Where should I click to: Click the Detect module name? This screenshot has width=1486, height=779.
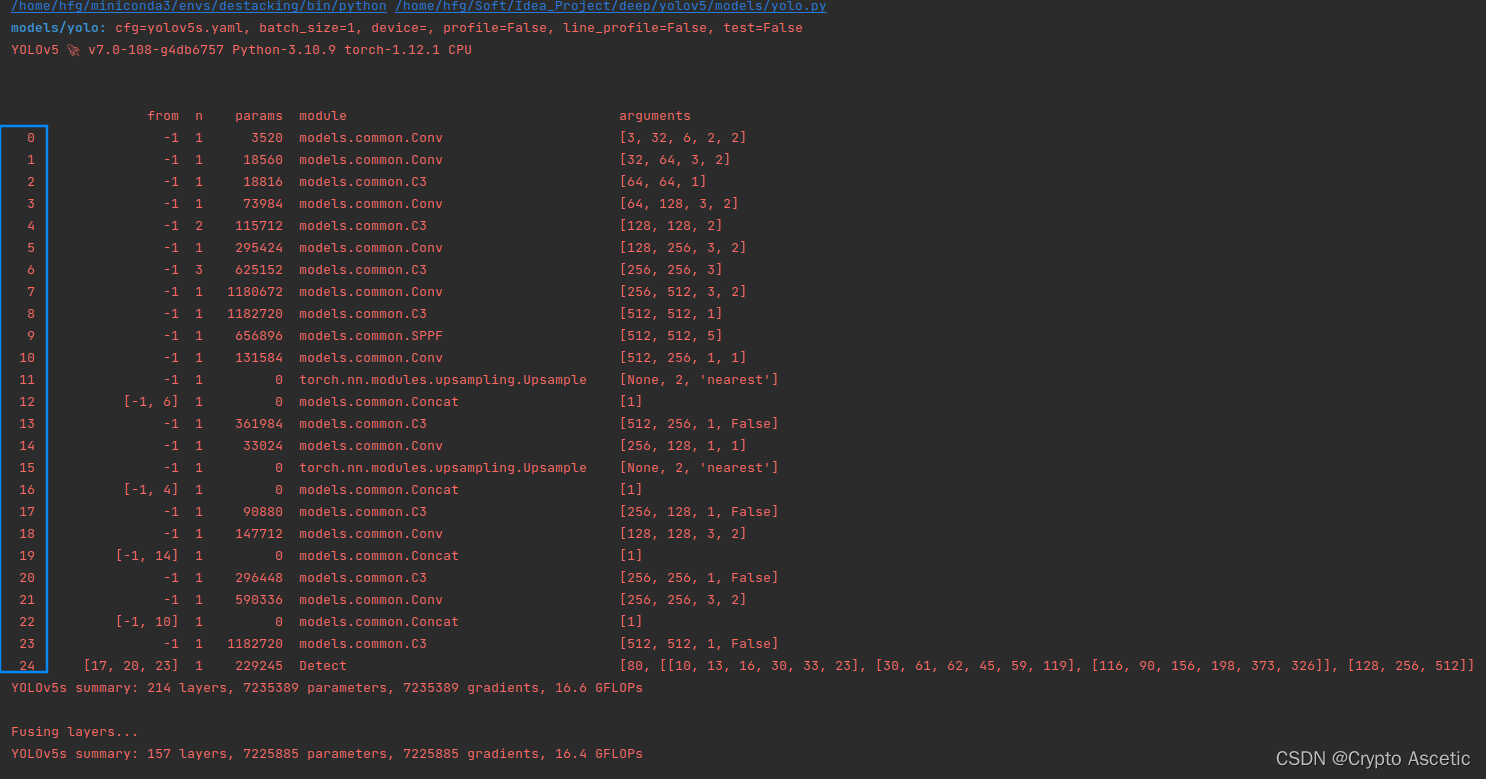tap(323, 666)
